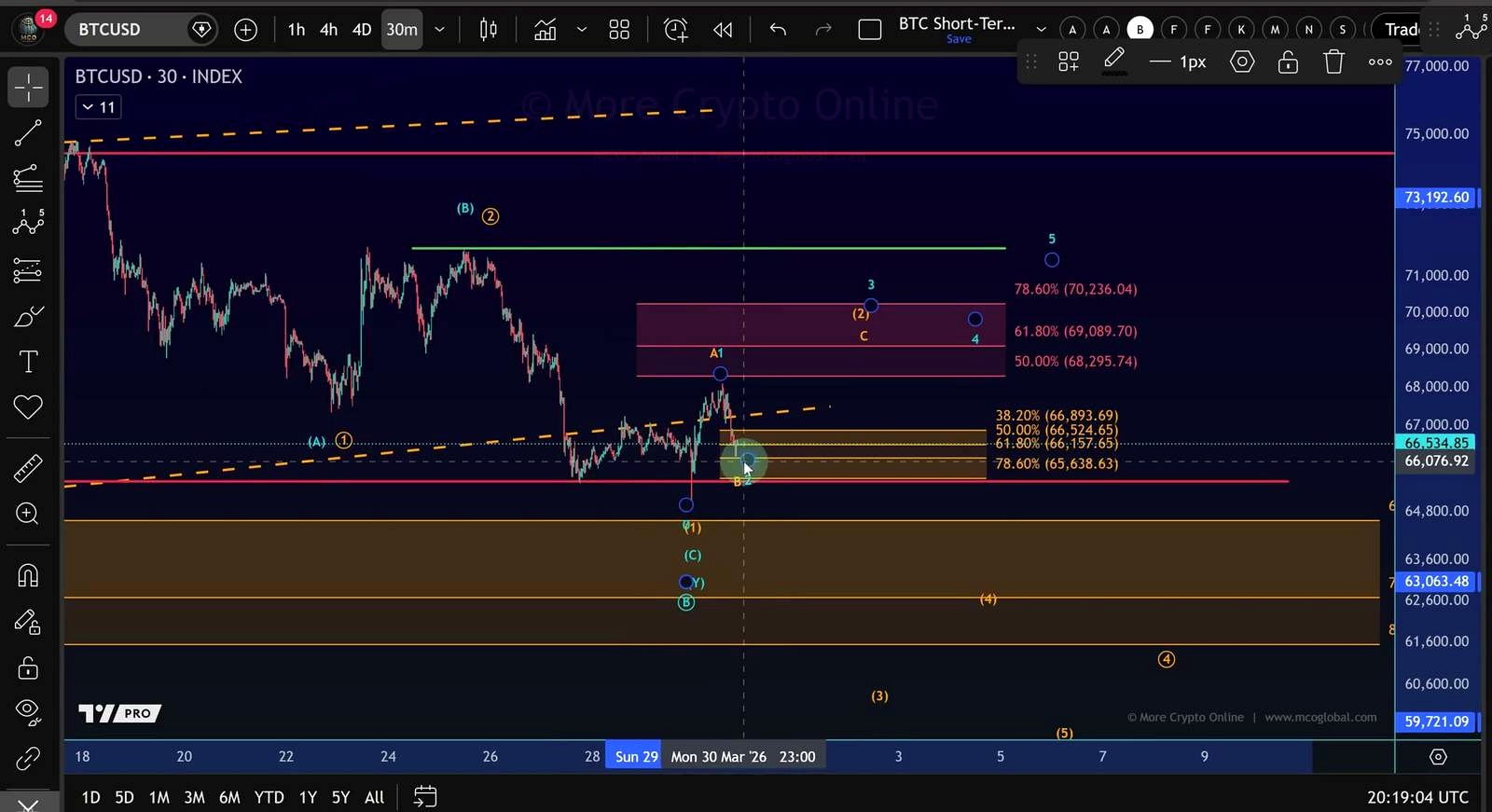Select the highlighted B layout circle
This screenshot has height=812, width=1492.
[1140, 30]
